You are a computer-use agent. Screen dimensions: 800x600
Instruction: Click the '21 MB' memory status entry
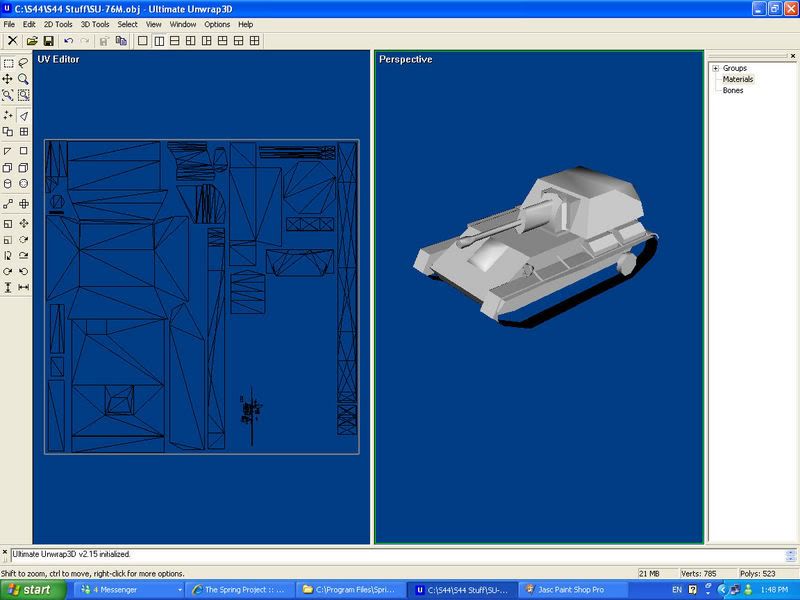tap(649, 573)
